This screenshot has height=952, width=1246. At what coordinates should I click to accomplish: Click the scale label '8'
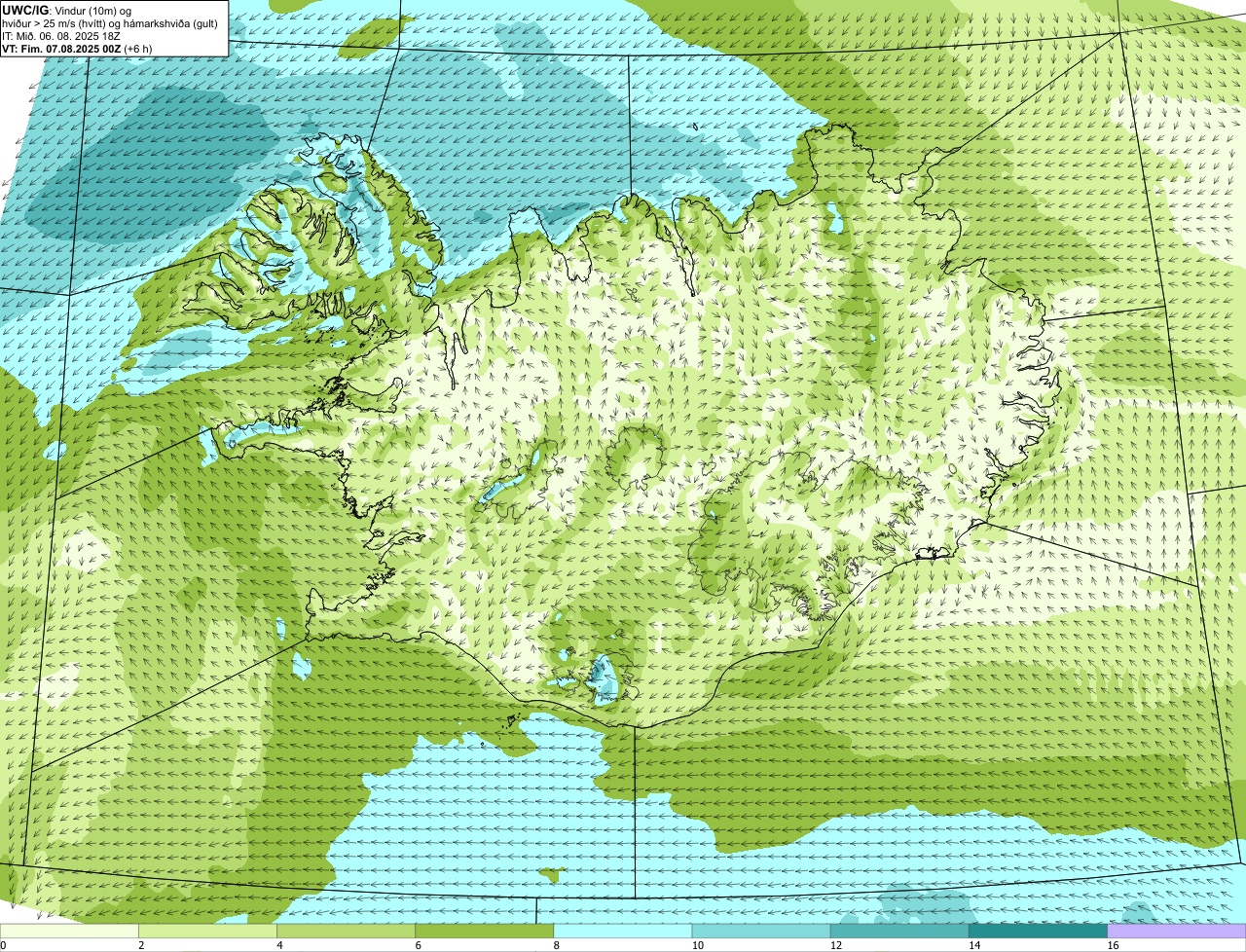(556, 945)
